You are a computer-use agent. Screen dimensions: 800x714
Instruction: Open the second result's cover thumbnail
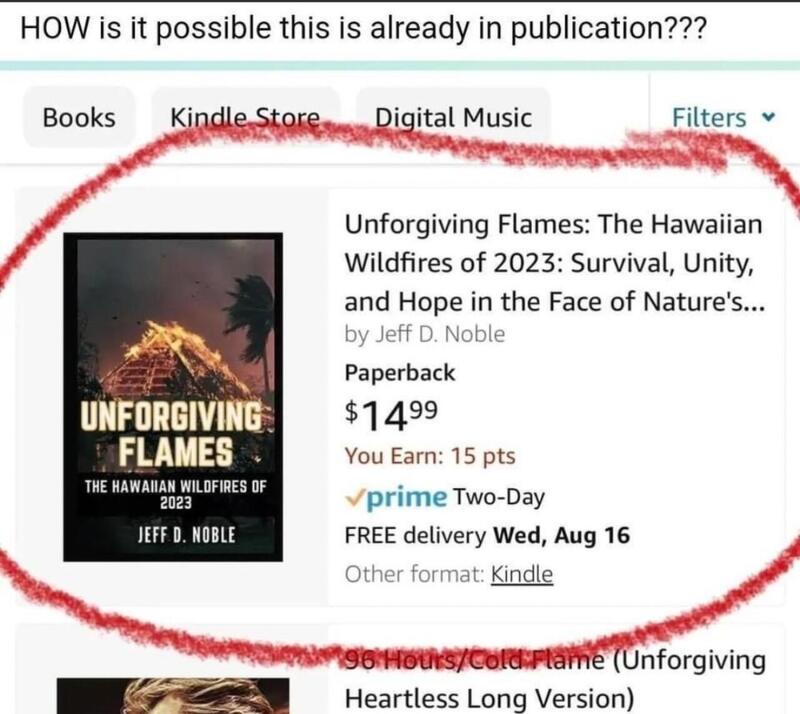click(173, 696)
